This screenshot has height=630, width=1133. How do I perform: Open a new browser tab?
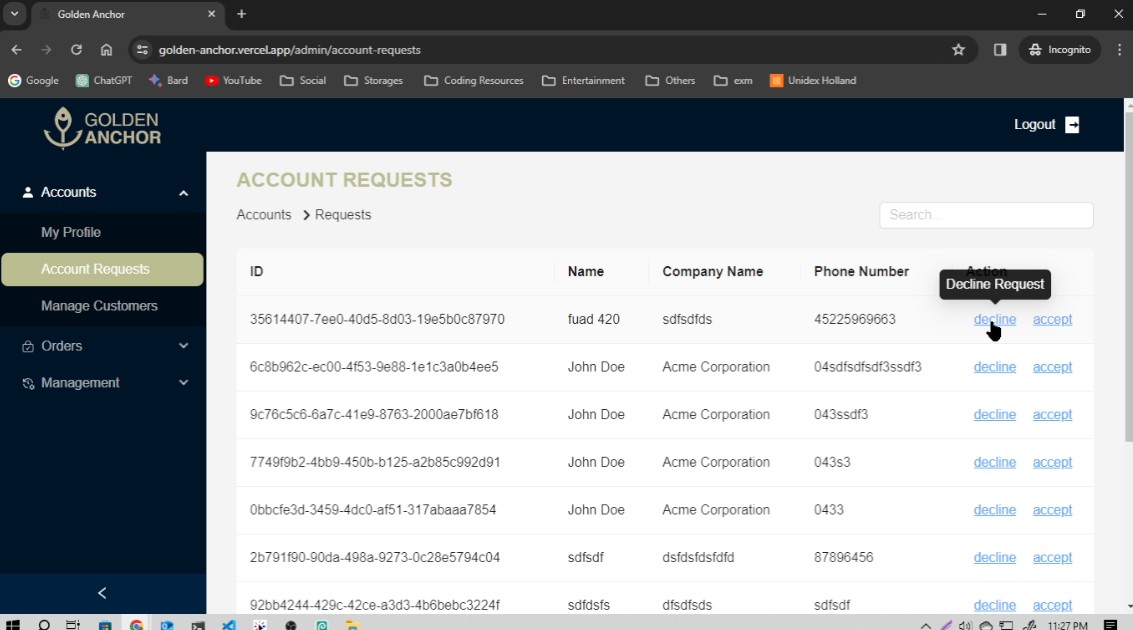[x=241, y=14]
